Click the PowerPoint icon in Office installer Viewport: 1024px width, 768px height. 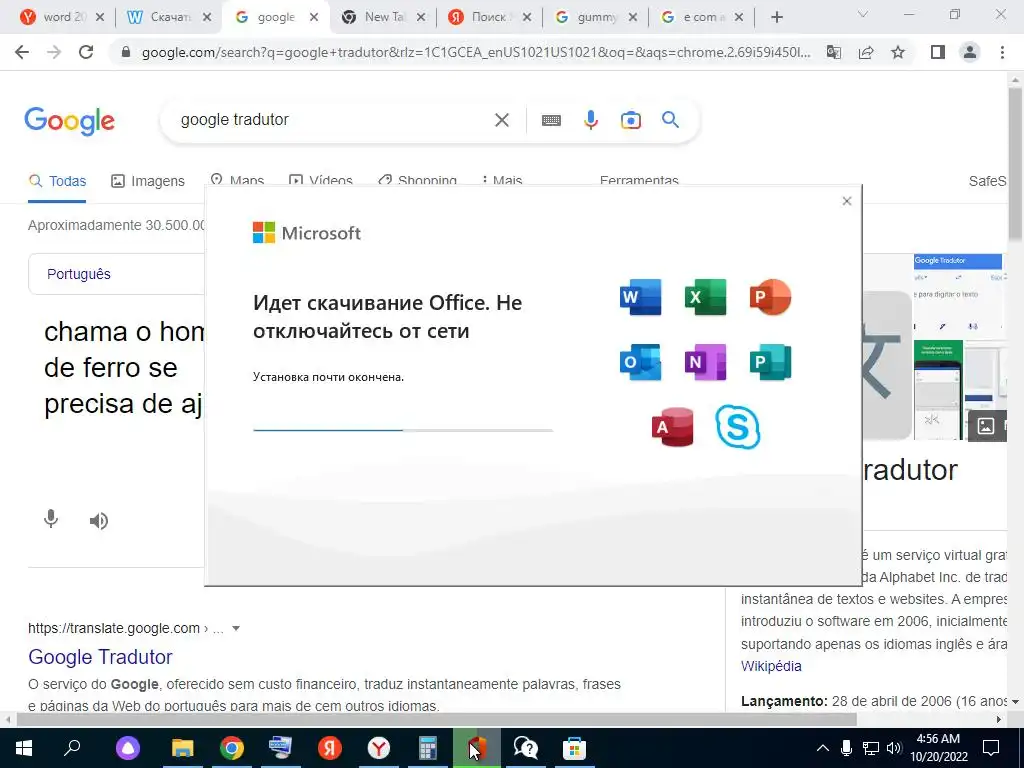pyautogui.click(x=770, y=297)
